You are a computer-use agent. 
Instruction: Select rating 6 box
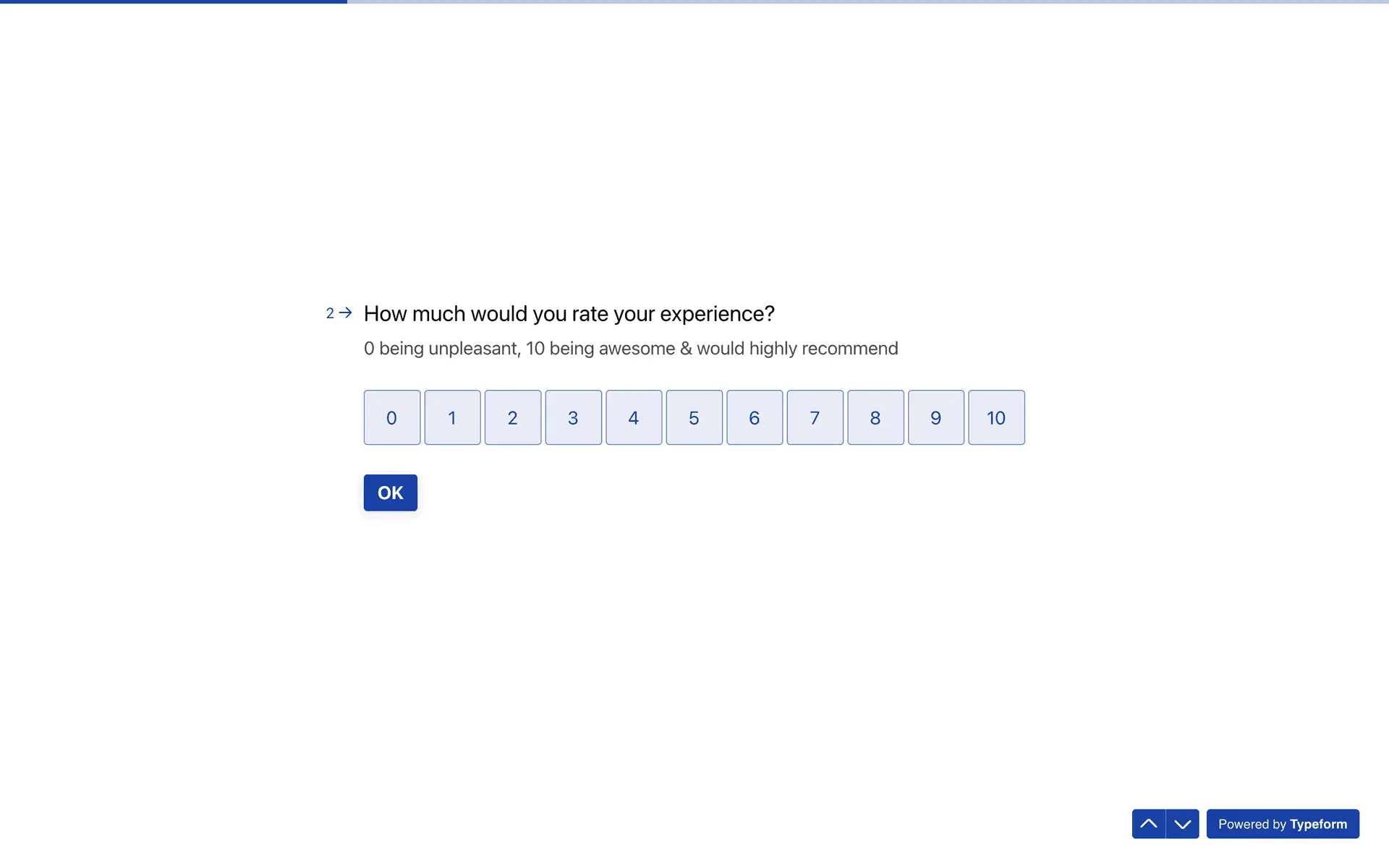pos(755,417)
